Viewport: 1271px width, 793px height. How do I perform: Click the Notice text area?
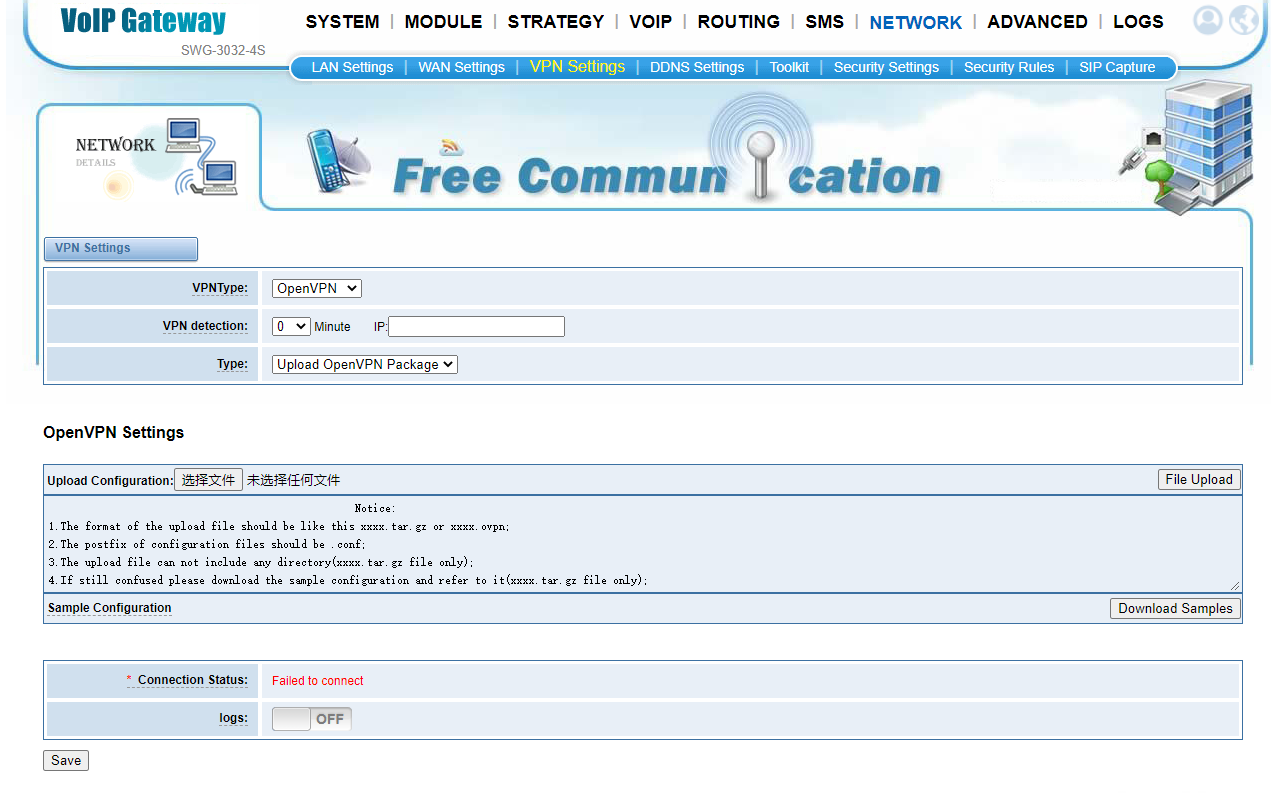click(642, 543)
